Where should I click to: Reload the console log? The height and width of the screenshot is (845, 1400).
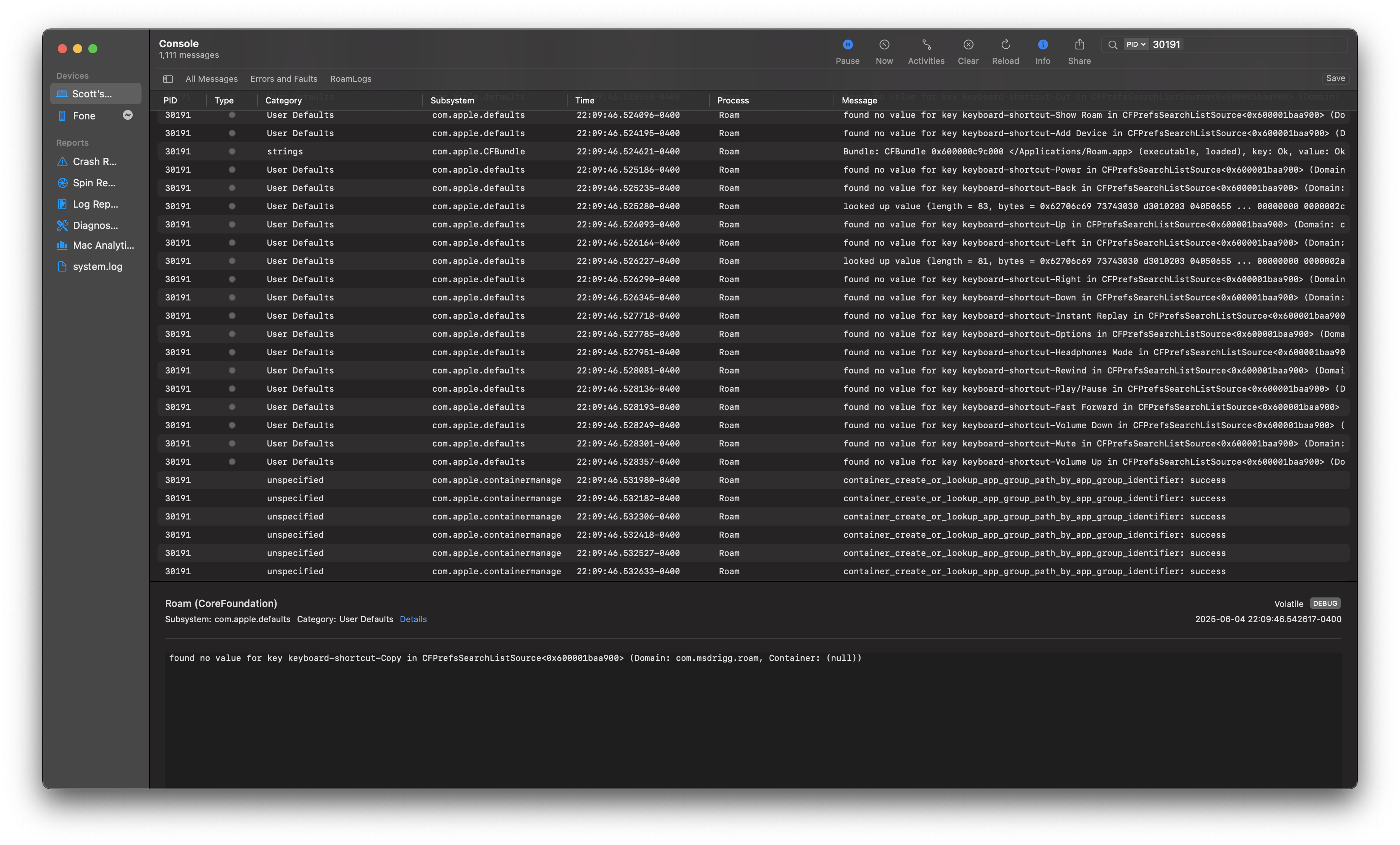point(1005,45)
